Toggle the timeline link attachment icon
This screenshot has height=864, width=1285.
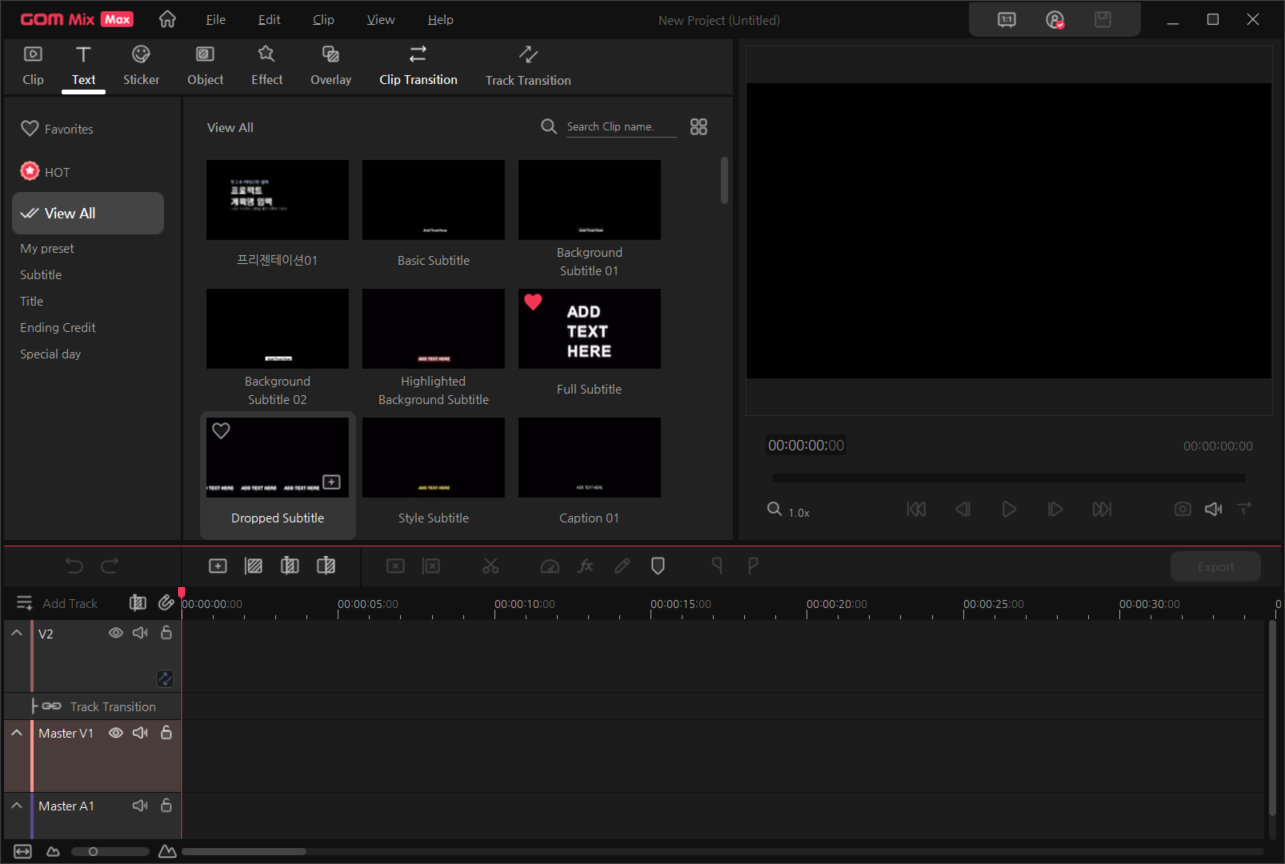pyautogui.click(x=167, y=603)
